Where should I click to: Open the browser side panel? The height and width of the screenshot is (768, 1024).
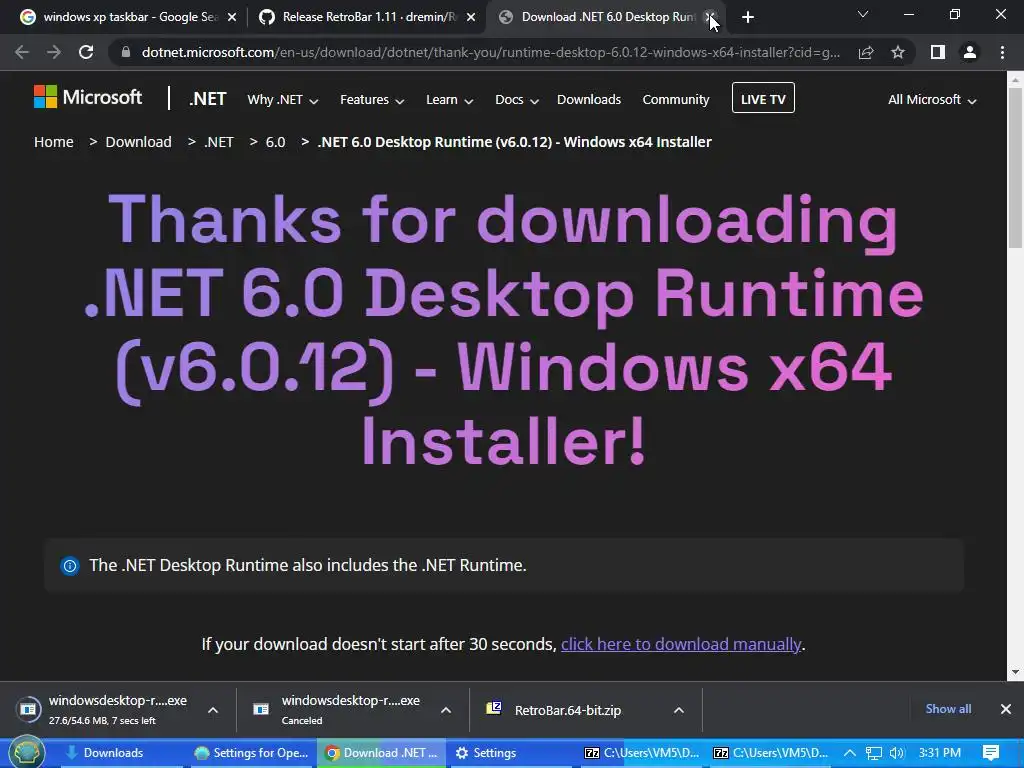[938, 52]
